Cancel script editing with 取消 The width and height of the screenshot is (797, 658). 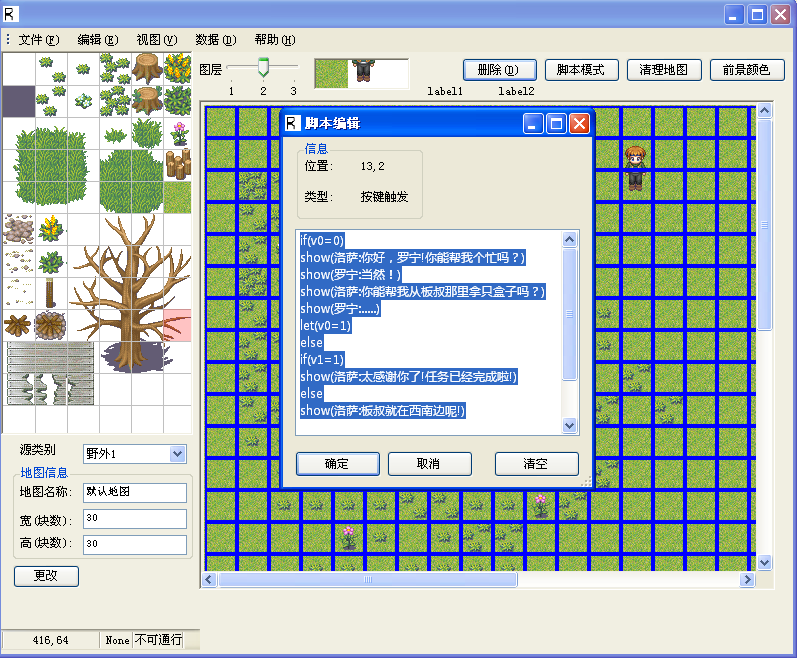pyautogui.click(x=430, y=464)
